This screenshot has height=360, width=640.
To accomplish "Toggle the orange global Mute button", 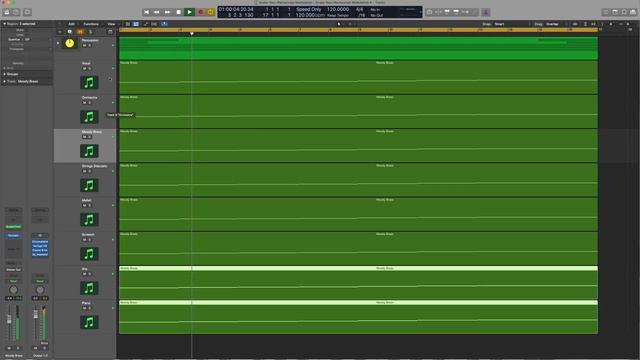I will coord(80,32).
